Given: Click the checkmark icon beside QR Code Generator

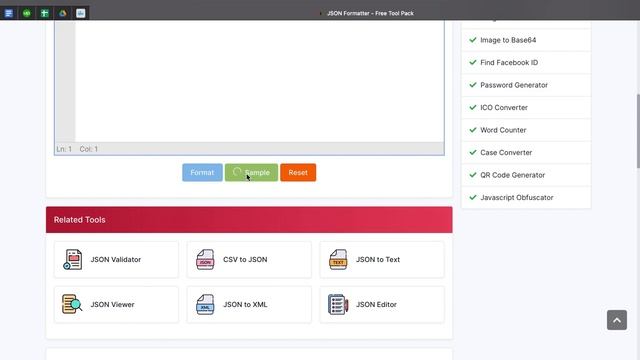Looking at the screenshot, I should (473, 174).
